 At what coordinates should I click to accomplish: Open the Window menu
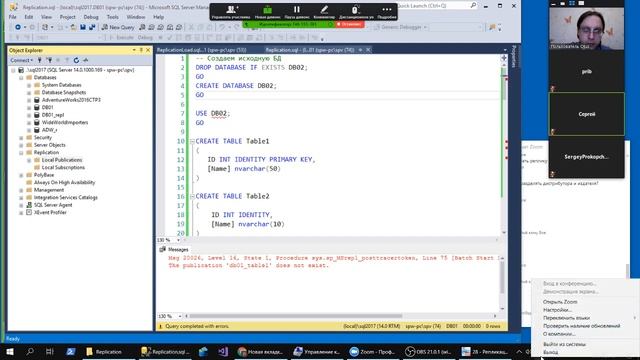(136, 17)
